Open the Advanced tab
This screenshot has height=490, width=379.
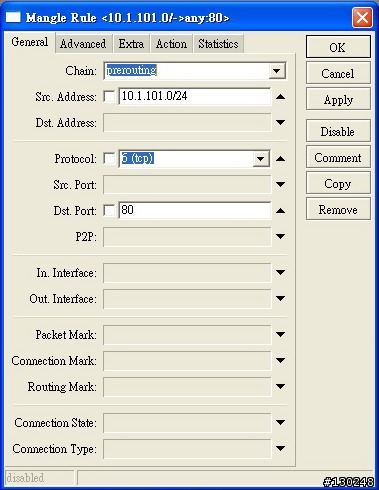(x=83, y=44)
